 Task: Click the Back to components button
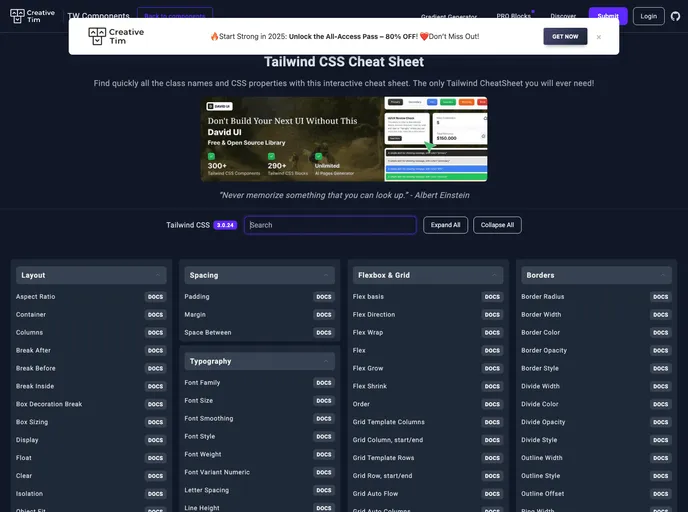point(175,16)
